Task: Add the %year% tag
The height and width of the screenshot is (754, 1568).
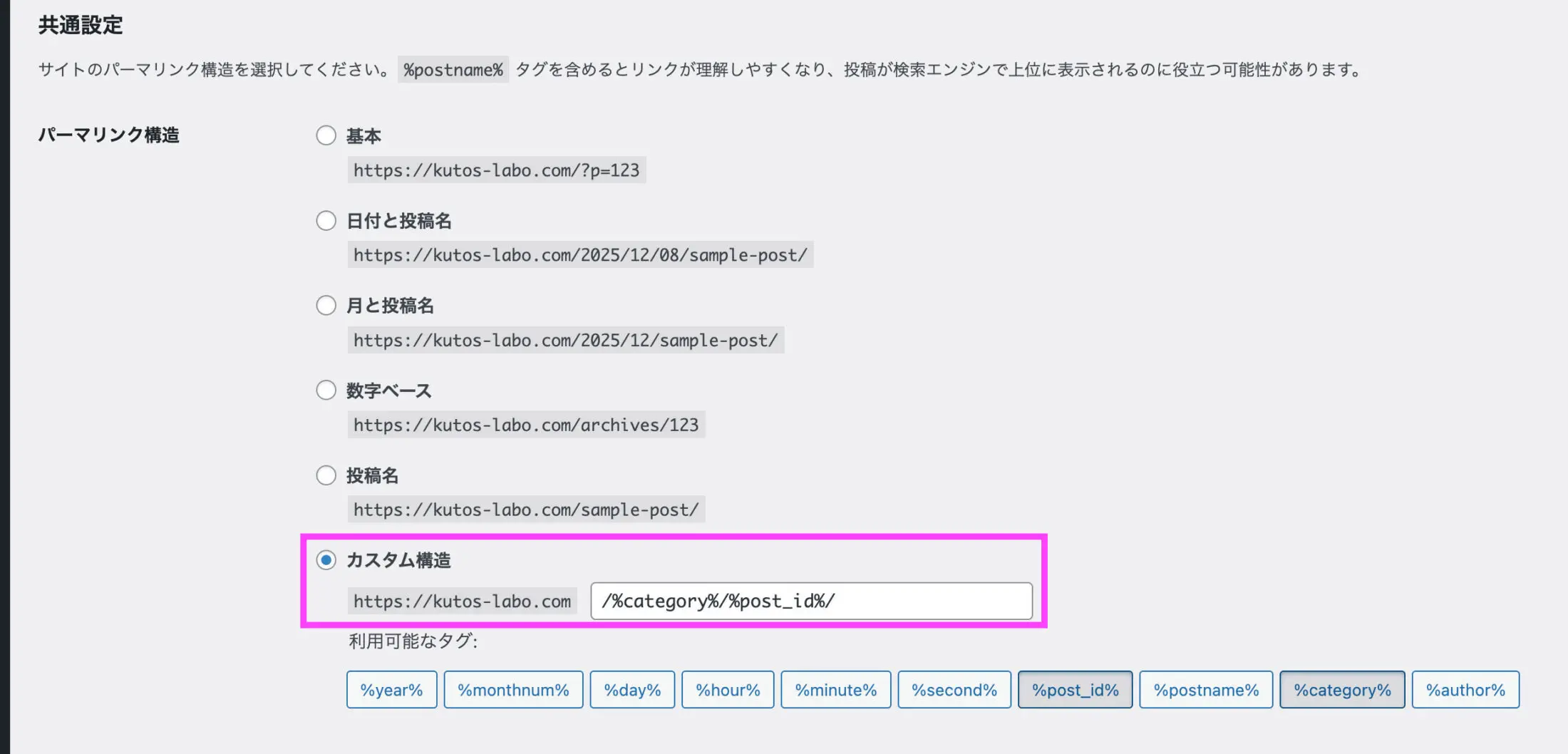Action: 391,690
